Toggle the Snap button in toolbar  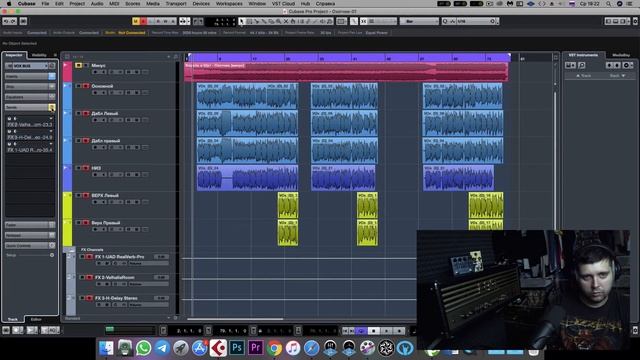coord(363,21)
